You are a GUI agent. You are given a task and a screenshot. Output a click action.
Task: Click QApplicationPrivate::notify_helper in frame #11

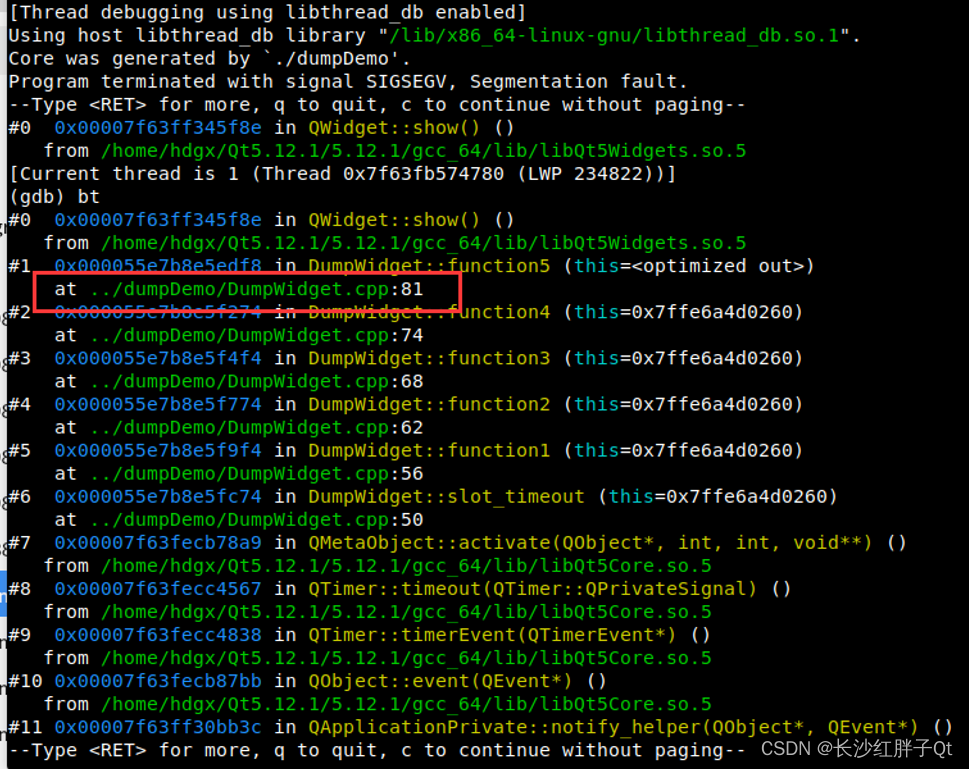coord(614,728)
